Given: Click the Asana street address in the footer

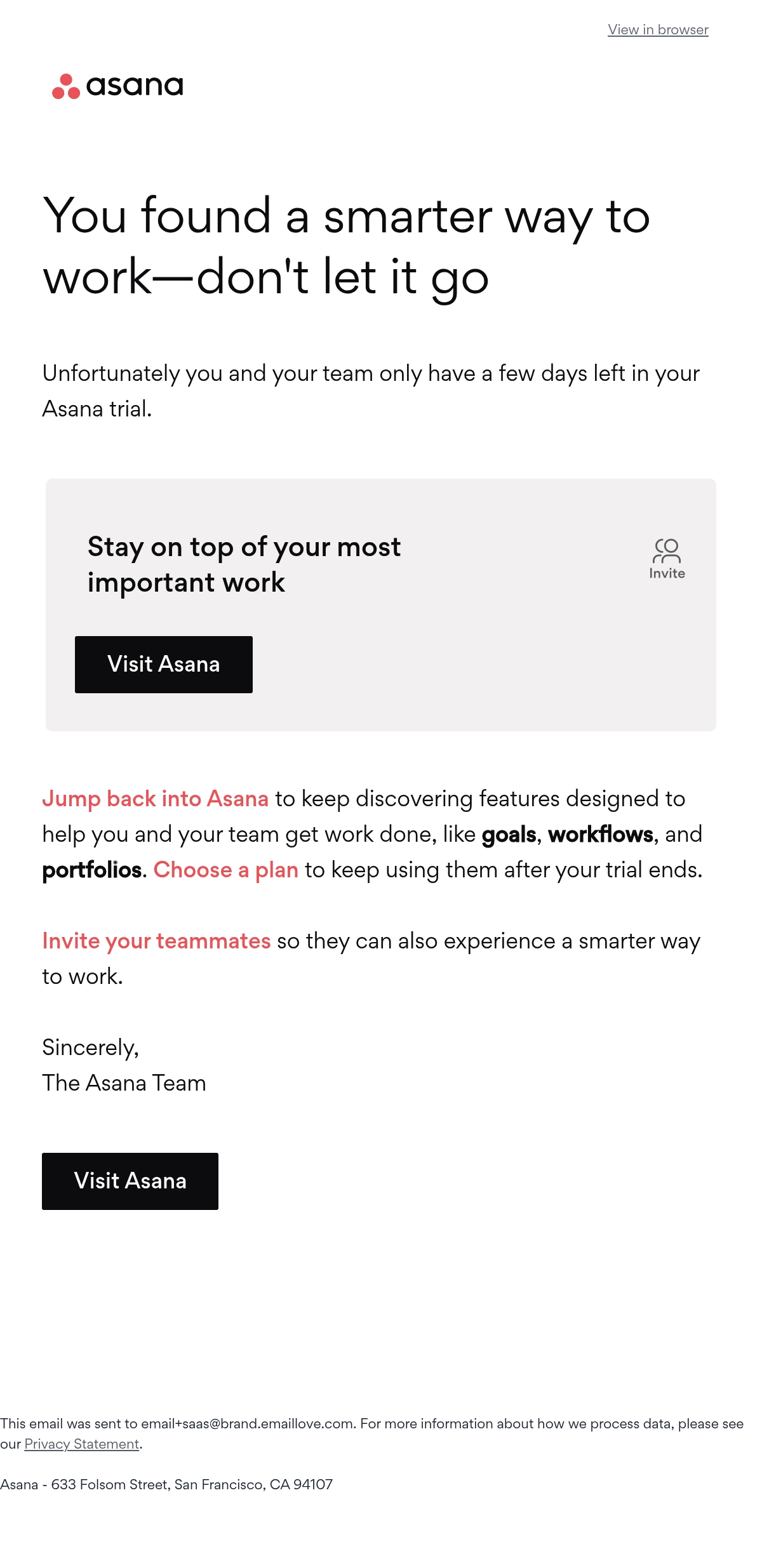Looking at the screenshot, I should tap(168, 1485).
